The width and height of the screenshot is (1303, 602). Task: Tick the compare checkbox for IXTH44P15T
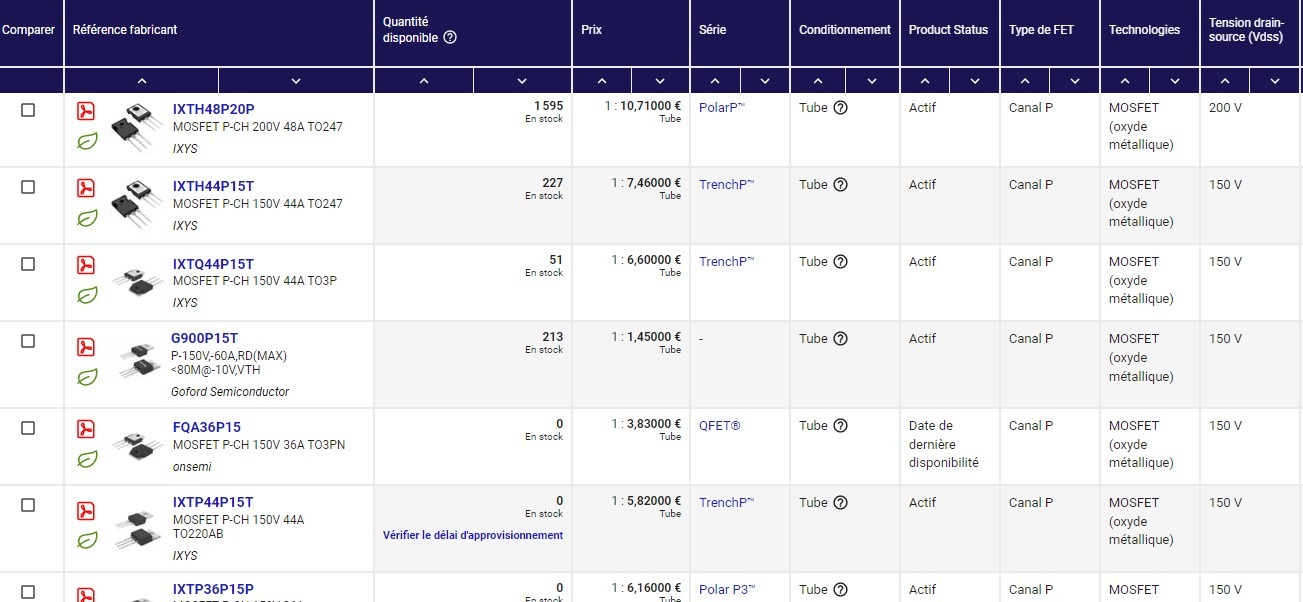click(28, 187)
